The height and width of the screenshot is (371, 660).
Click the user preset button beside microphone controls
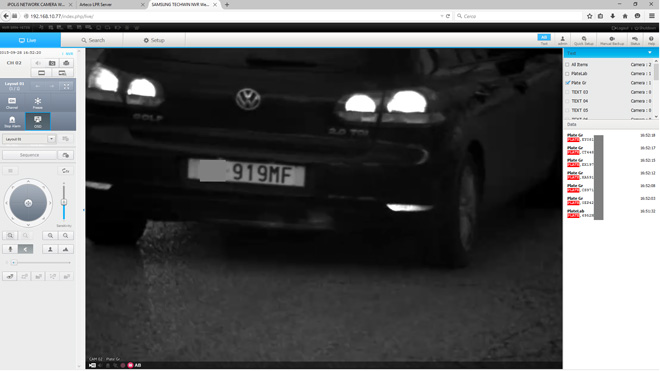point(50,249)
